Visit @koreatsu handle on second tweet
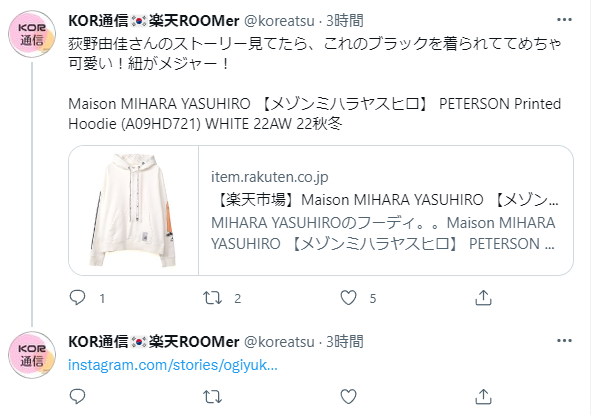The width and height of the screenshot is (611, 415). [x=279, y=342]
